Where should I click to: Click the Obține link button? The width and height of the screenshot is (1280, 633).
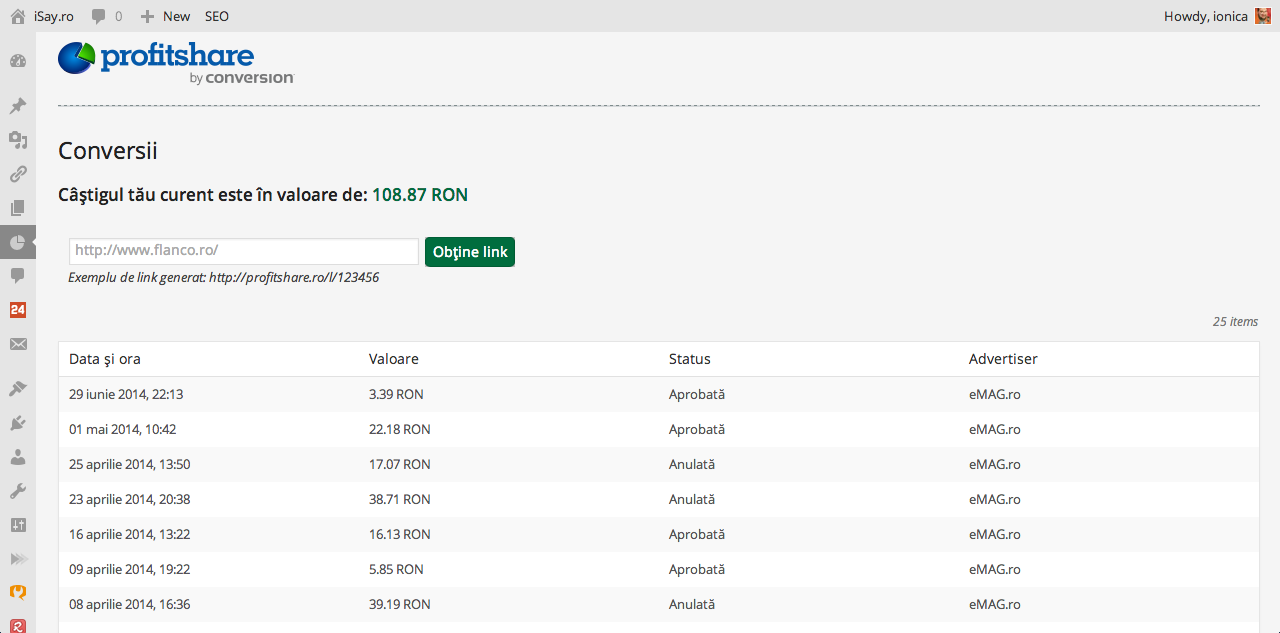click(x=470, y=252)
